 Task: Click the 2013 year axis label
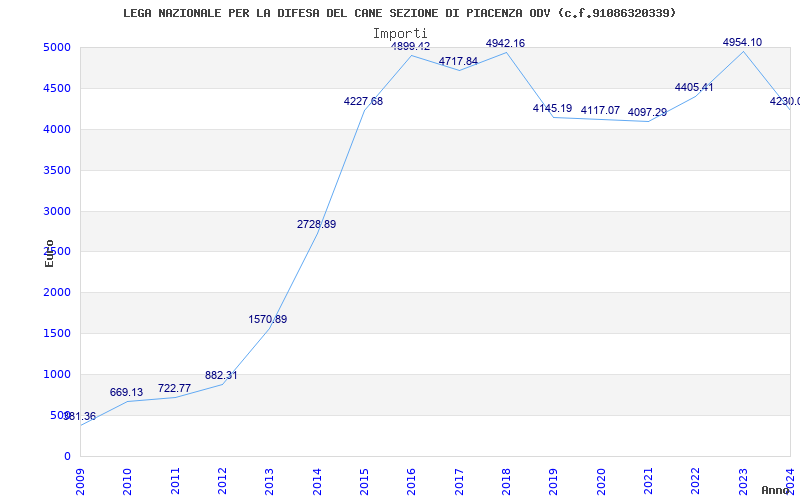[270, 482]
